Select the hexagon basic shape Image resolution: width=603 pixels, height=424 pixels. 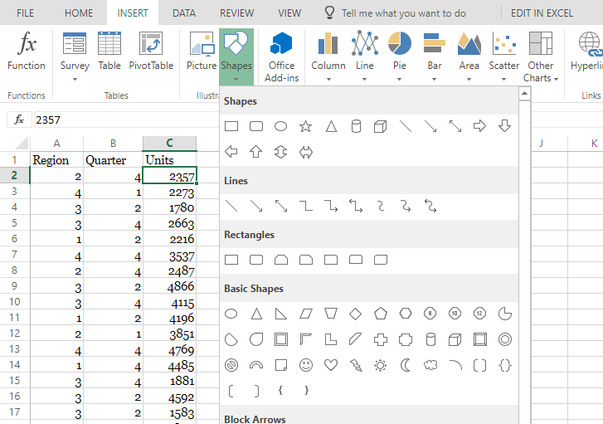405,314
